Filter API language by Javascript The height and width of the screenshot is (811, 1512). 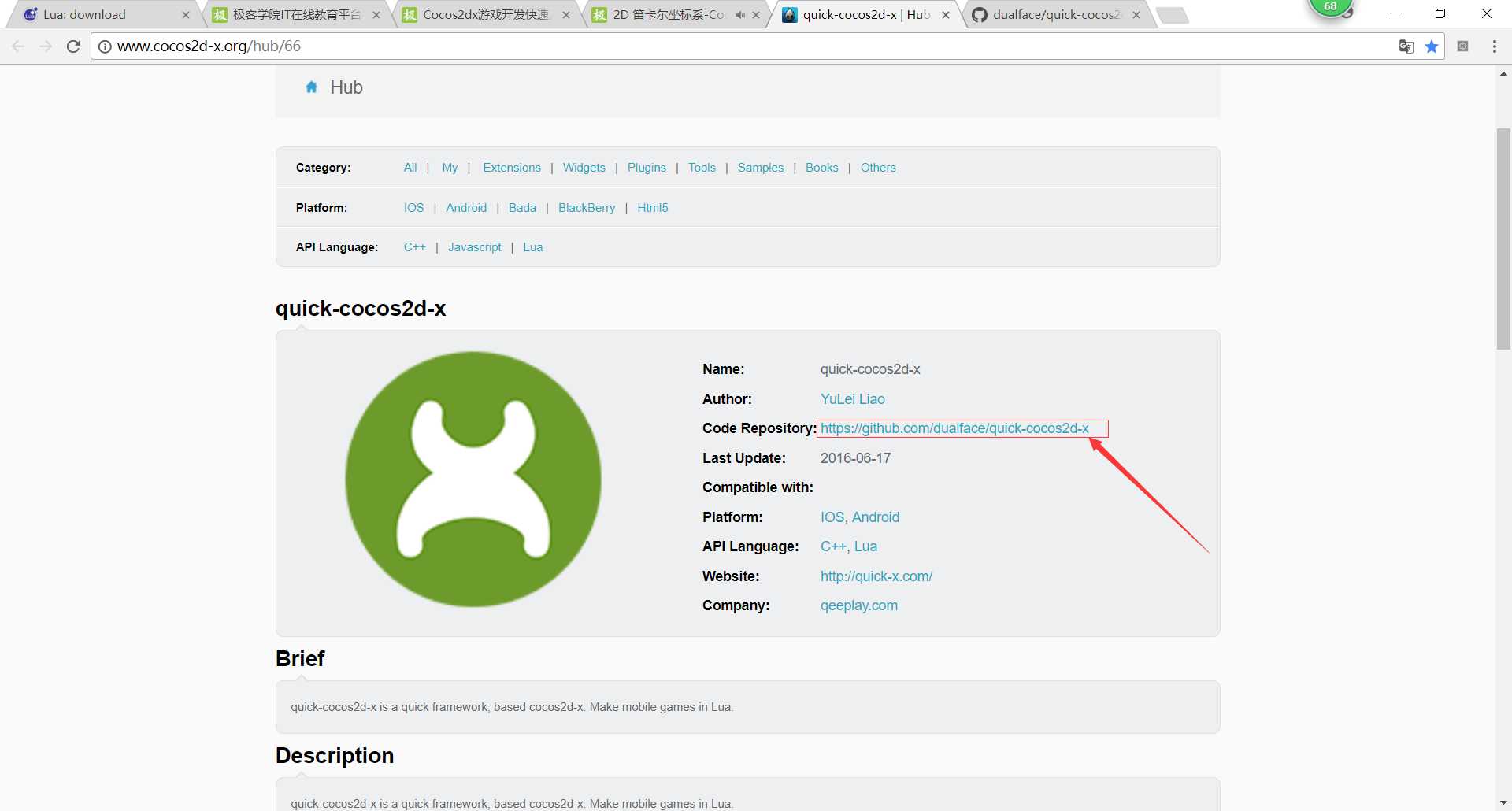point(475,247)
